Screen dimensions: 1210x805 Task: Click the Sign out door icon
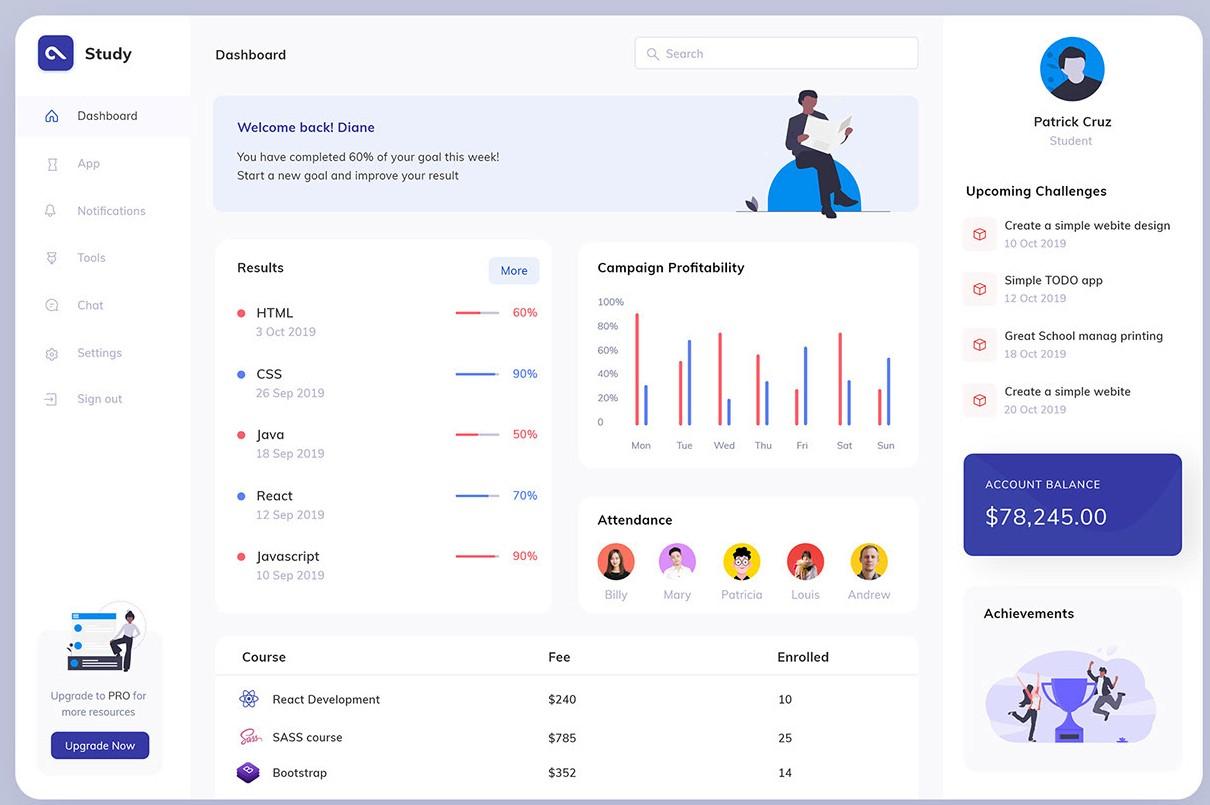coord(52,399)
